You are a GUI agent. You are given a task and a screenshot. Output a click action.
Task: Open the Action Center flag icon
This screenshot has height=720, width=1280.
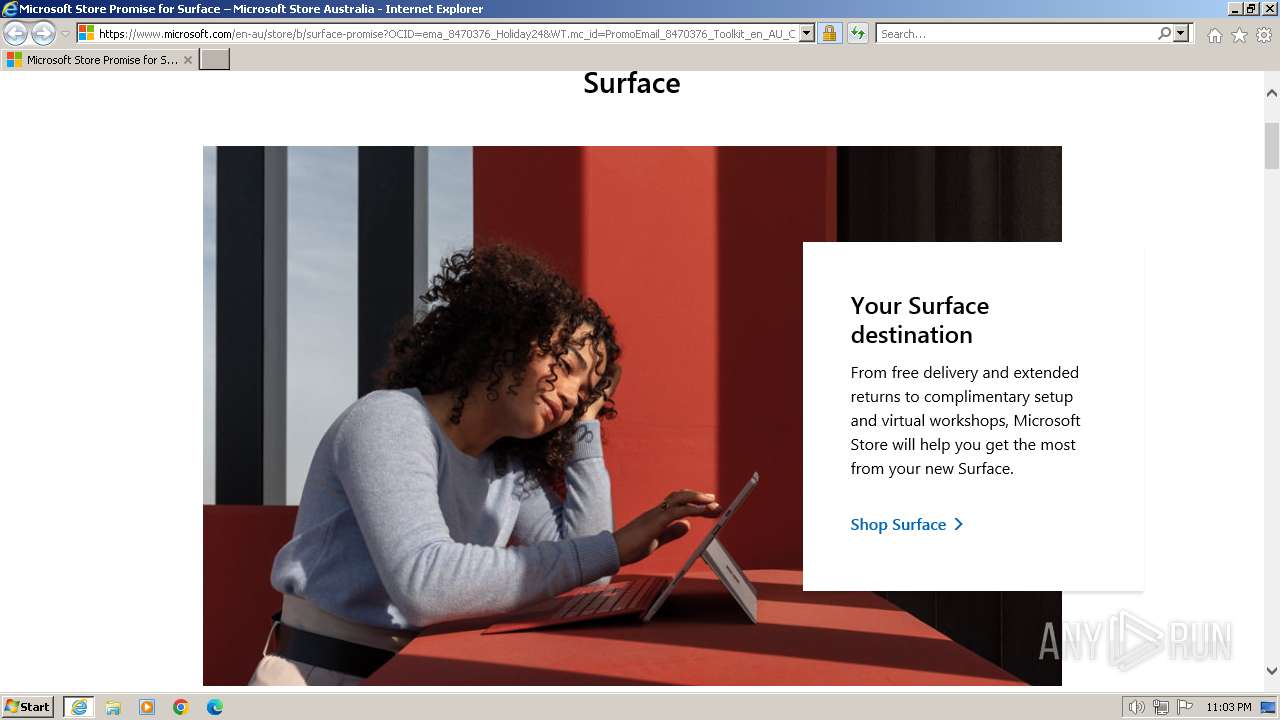[1185, 707]
